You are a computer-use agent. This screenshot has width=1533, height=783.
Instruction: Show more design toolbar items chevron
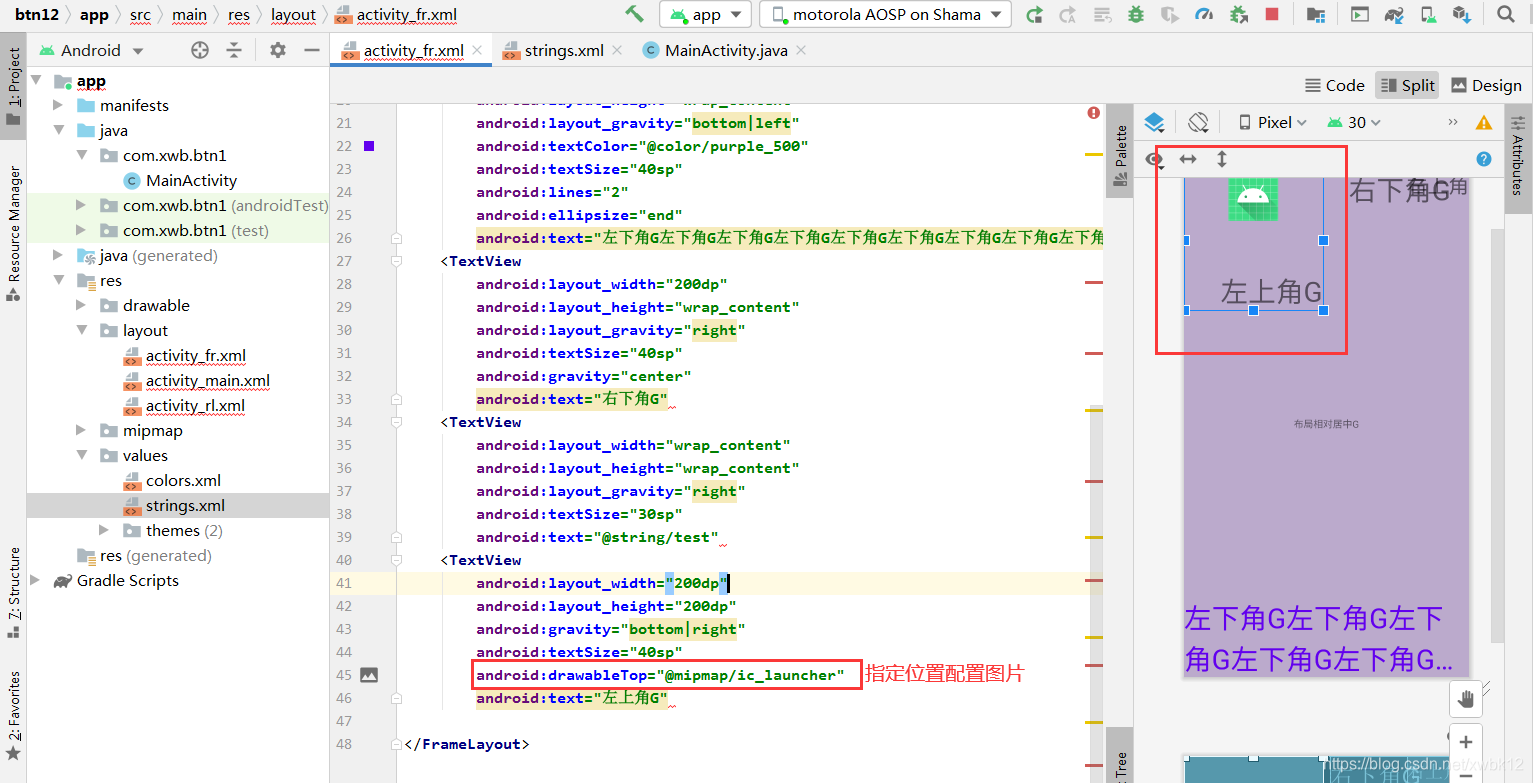tap(1453, 122)
